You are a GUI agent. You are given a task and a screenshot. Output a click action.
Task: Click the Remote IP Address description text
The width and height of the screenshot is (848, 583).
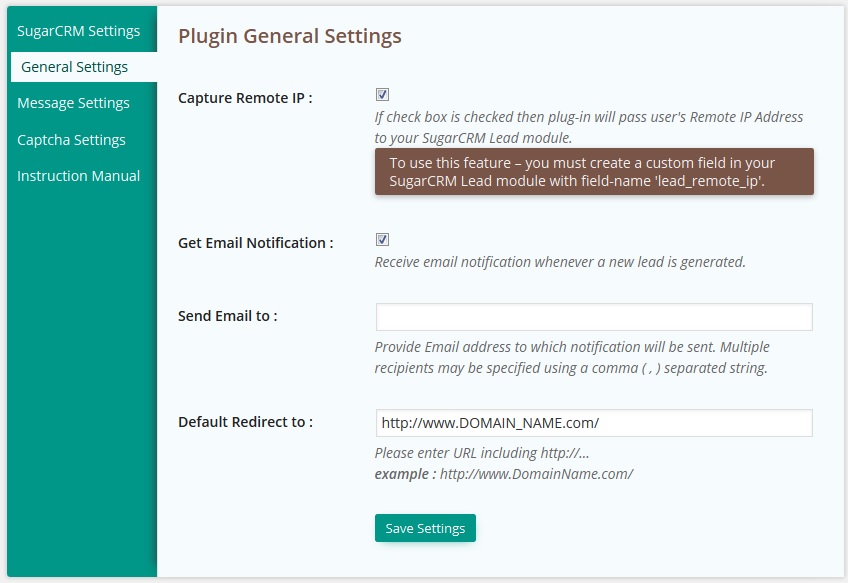click(588, 127)
